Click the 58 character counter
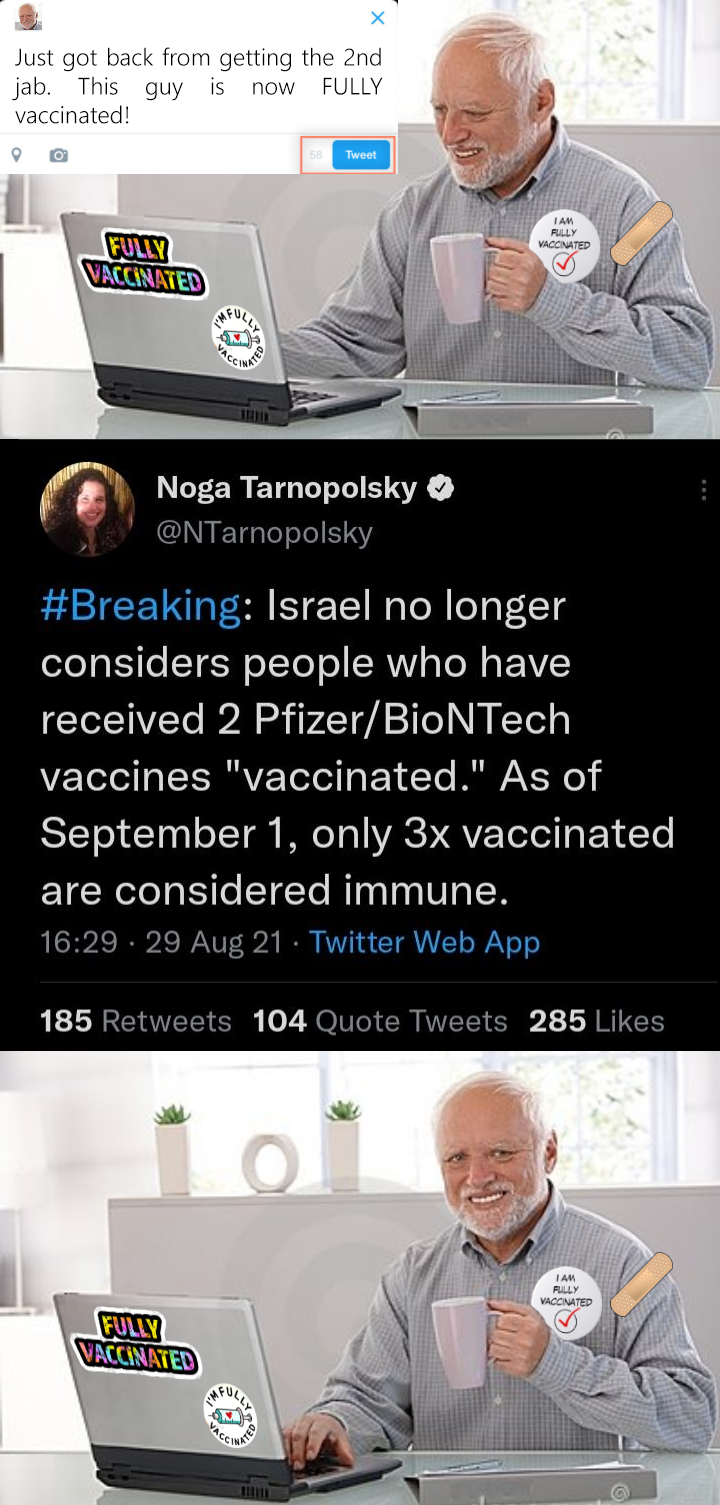Screen dimensions: 720x1505 (315, 155)
